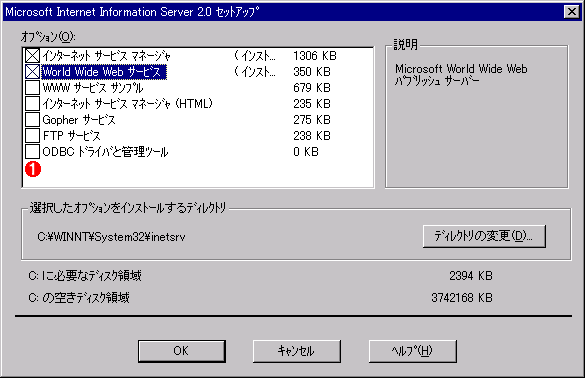The image size is (585, 378).
Task: Click the 679 KB size value
Action: pyautogui.click(x=312, y=88)
